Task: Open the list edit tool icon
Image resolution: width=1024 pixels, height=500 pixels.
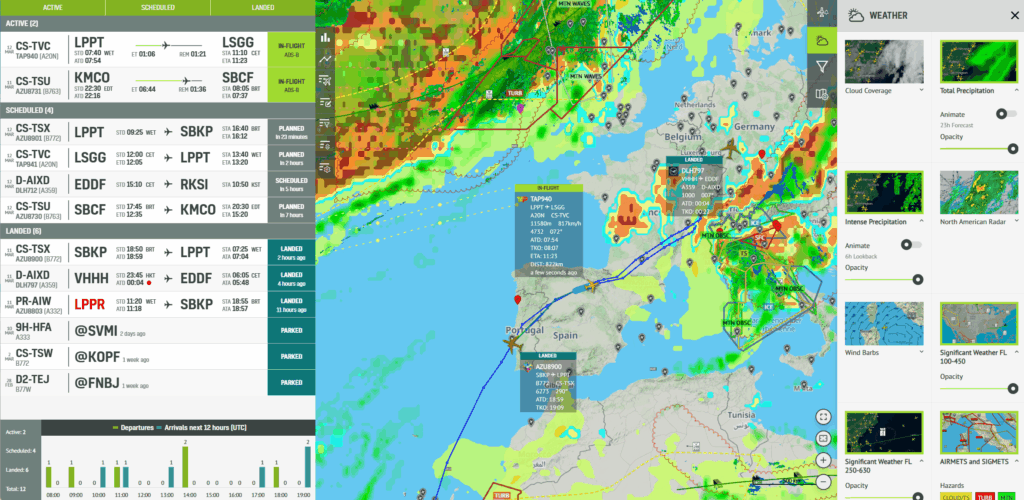Action: (325, 102)
